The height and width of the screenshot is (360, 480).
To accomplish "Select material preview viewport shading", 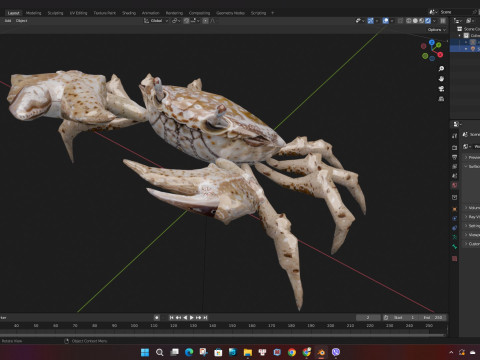I will tap(421, 21).
